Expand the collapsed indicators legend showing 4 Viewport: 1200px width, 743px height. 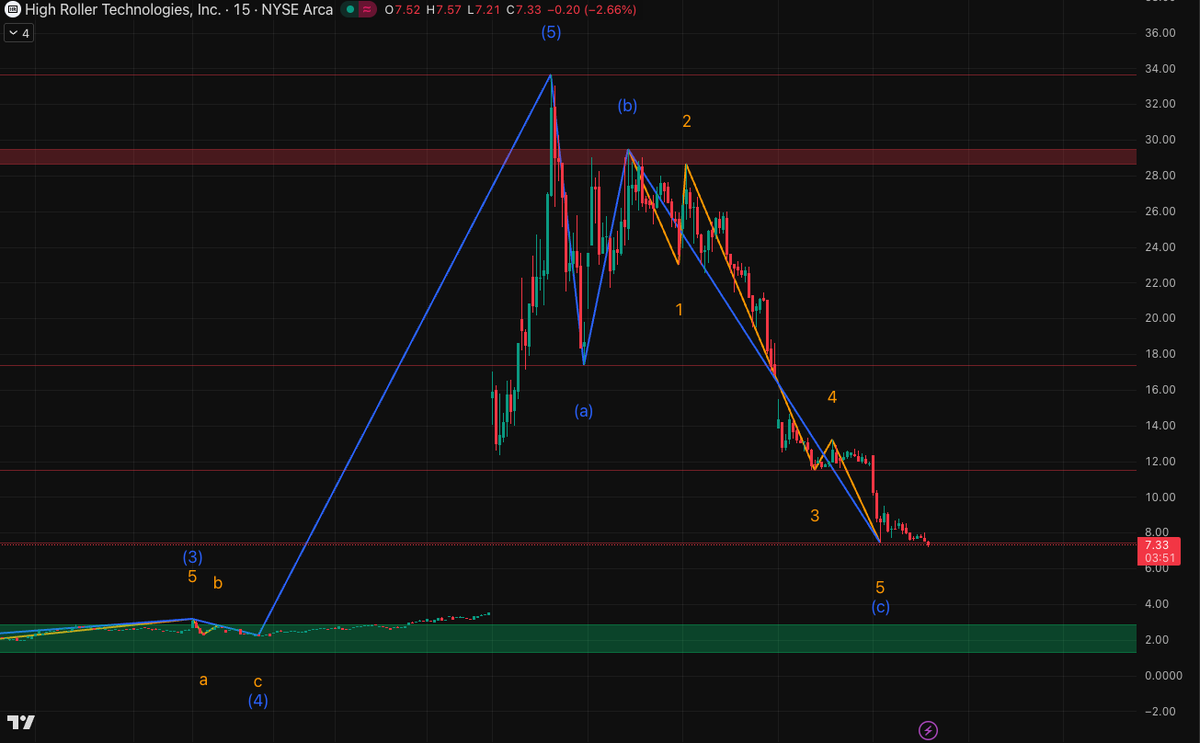click(19, 33)
